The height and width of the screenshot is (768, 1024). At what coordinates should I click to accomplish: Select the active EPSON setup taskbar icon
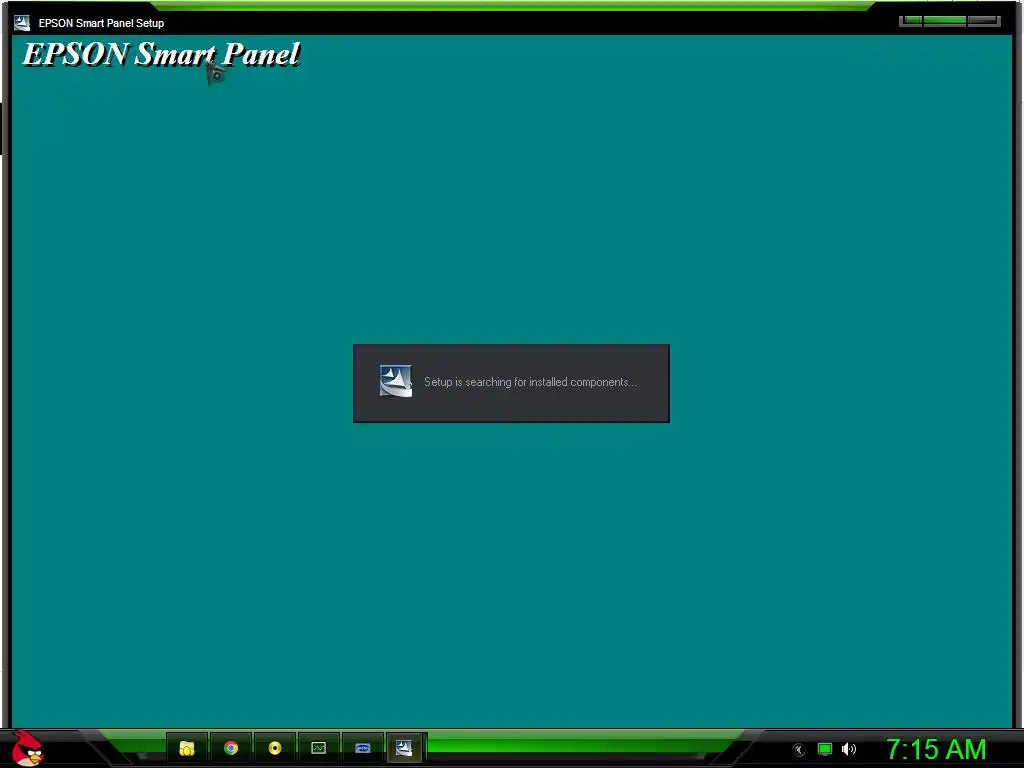point(406,748)
